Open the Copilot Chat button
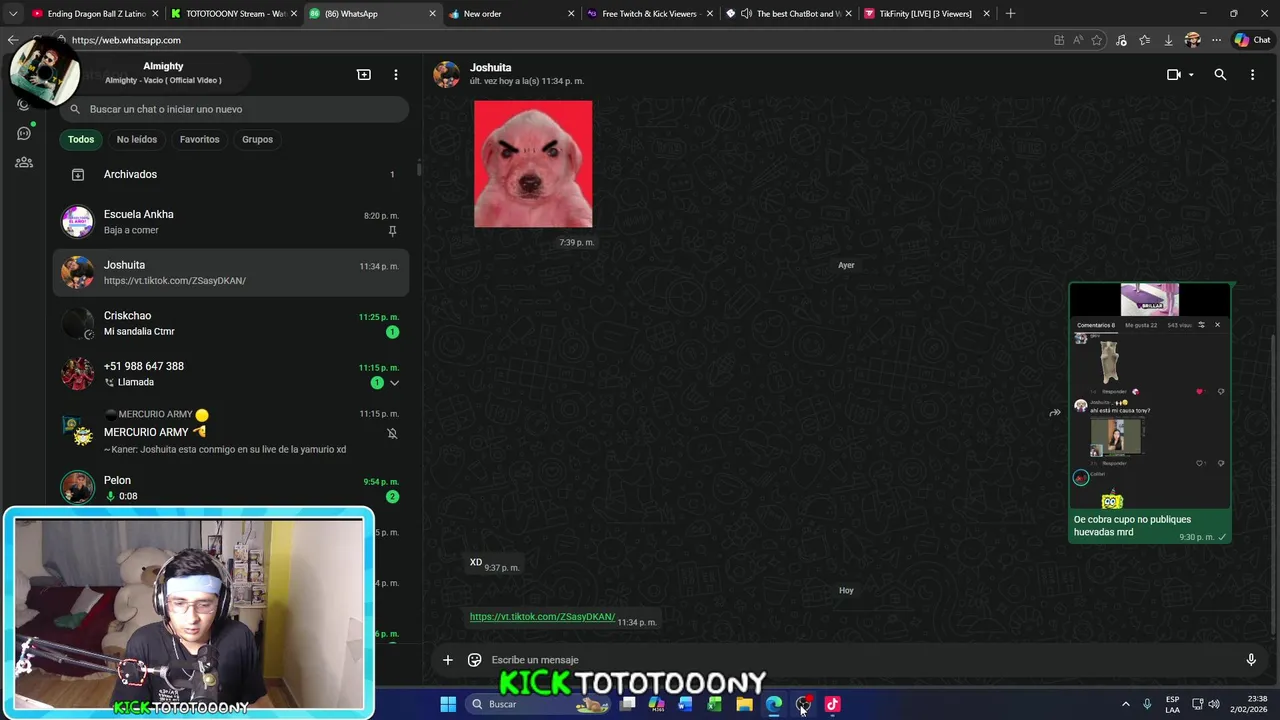Image resolution: width=1280 pixels, height=720 pixels. (1253, 40)
